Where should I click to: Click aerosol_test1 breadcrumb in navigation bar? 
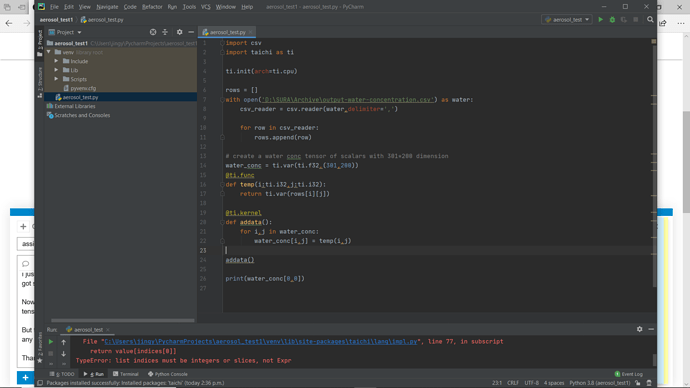click(56, 20)
